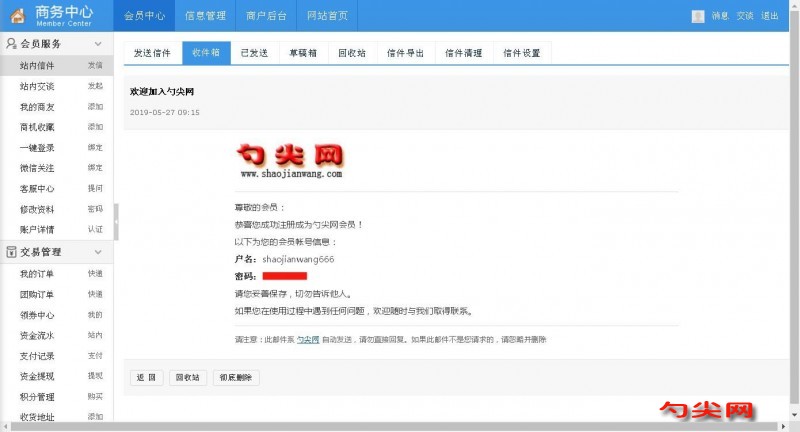Image resolution: width=800 pixels, height=432 pixels.
Task: Open the 信件设置 tab
Action: 521,53
